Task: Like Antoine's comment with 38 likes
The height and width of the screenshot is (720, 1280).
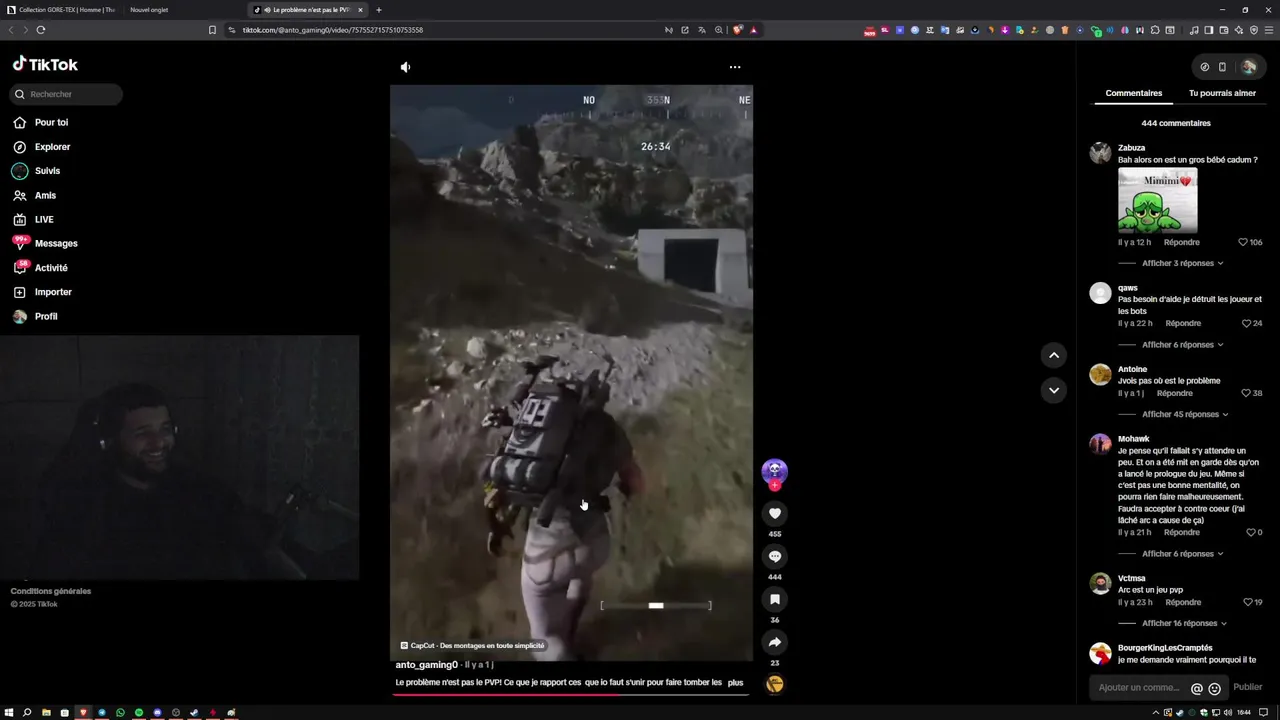Action: pyautogui.click(x=1245, y=393)
